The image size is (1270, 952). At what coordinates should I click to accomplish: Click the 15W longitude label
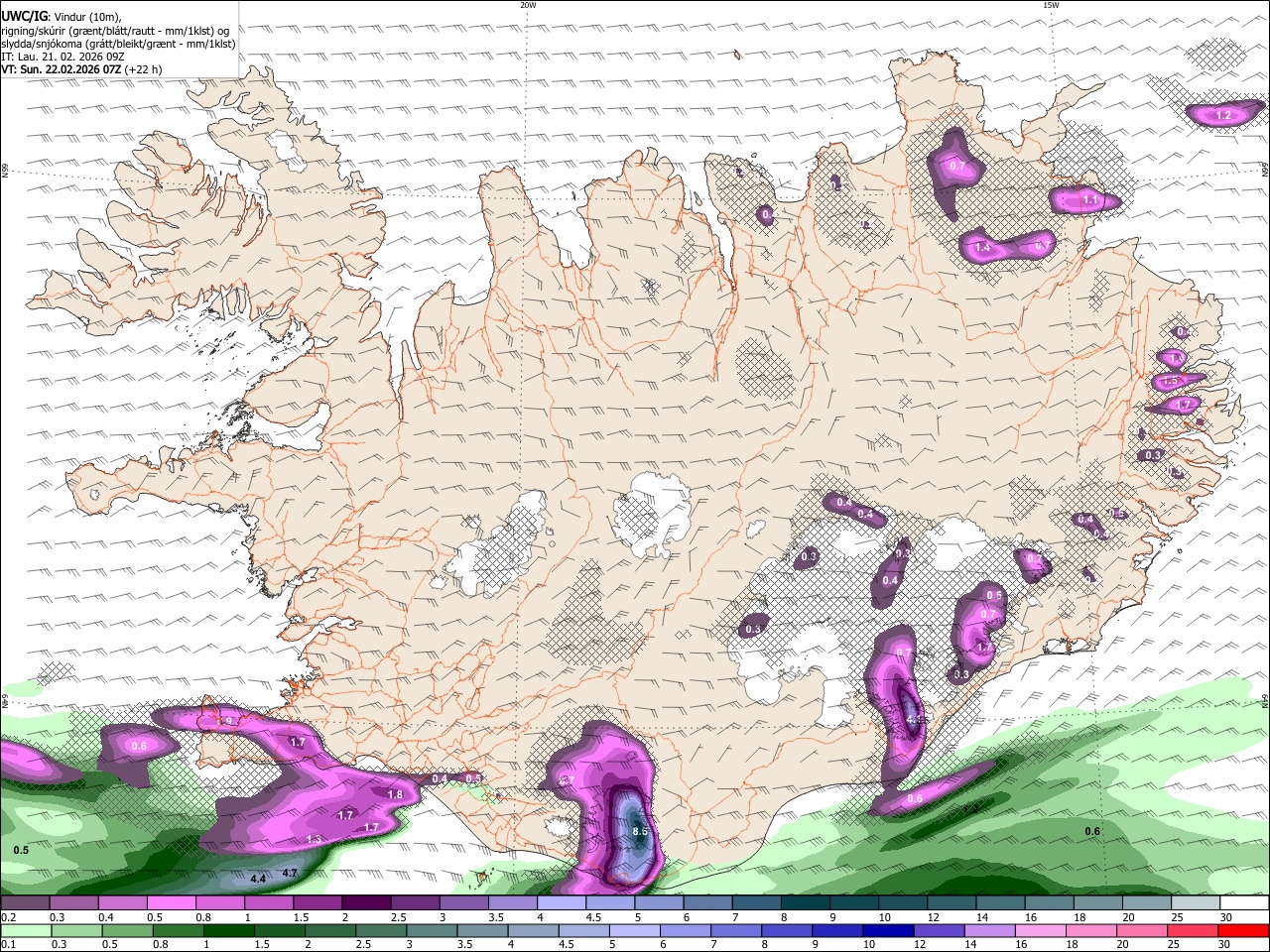point(1050,5)
